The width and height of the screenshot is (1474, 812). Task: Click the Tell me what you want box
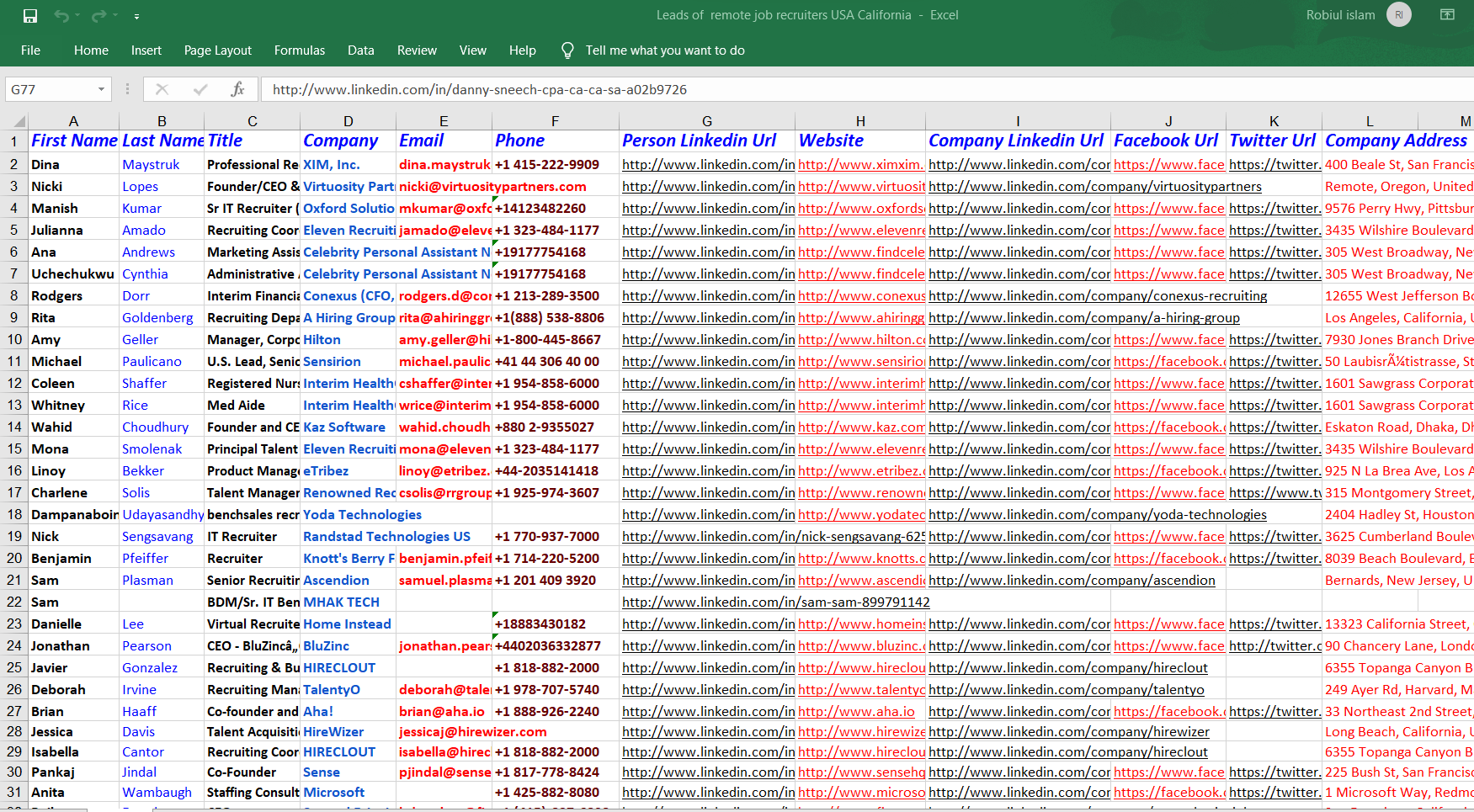click(664, 50)
